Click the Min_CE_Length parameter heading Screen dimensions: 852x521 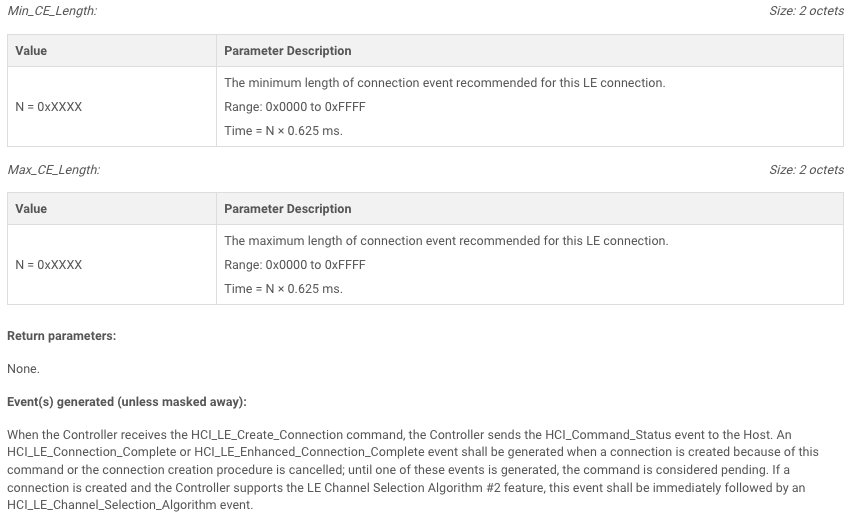52,10
